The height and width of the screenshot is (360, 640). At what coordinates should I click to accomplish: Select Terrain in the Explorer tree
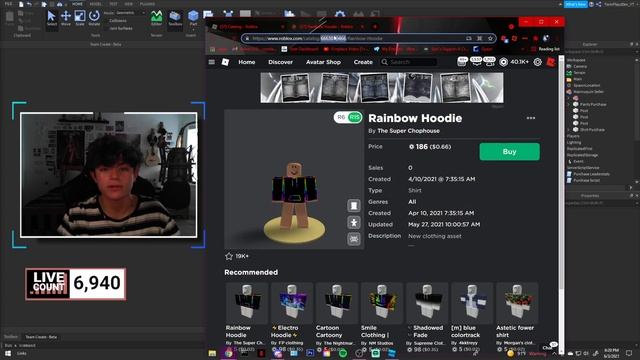(580, 73)
